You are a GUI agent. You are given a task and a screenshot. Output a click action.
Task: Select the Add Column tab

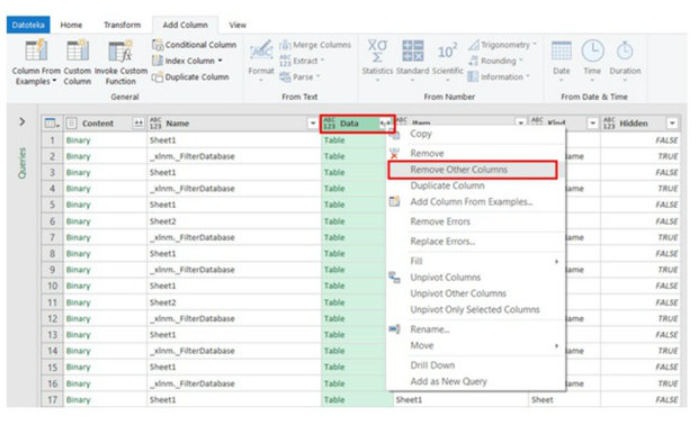[185, 25]
